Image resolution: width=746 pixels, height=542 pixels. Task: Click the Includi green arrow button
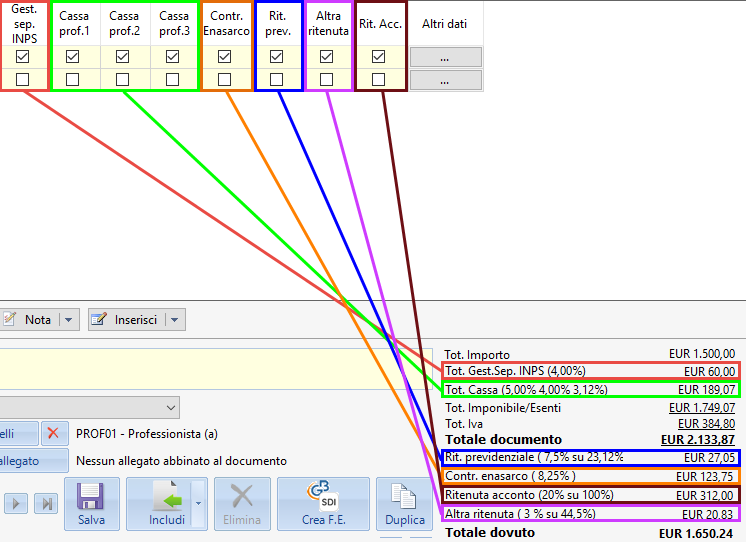point(158,504)
